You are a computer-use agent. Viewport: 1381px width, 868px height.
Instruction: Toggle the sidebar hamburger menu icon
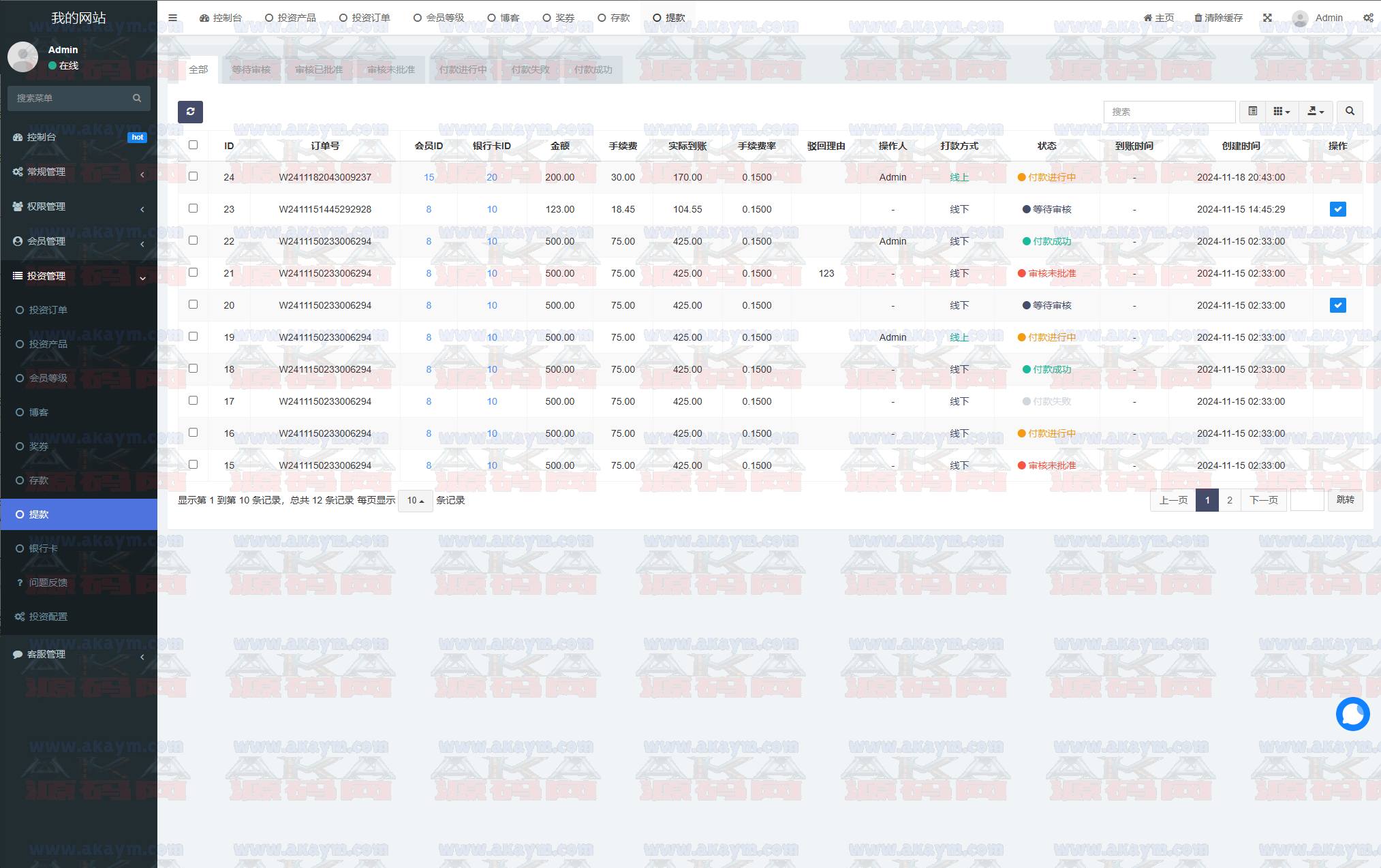click(x=173, y=18)
